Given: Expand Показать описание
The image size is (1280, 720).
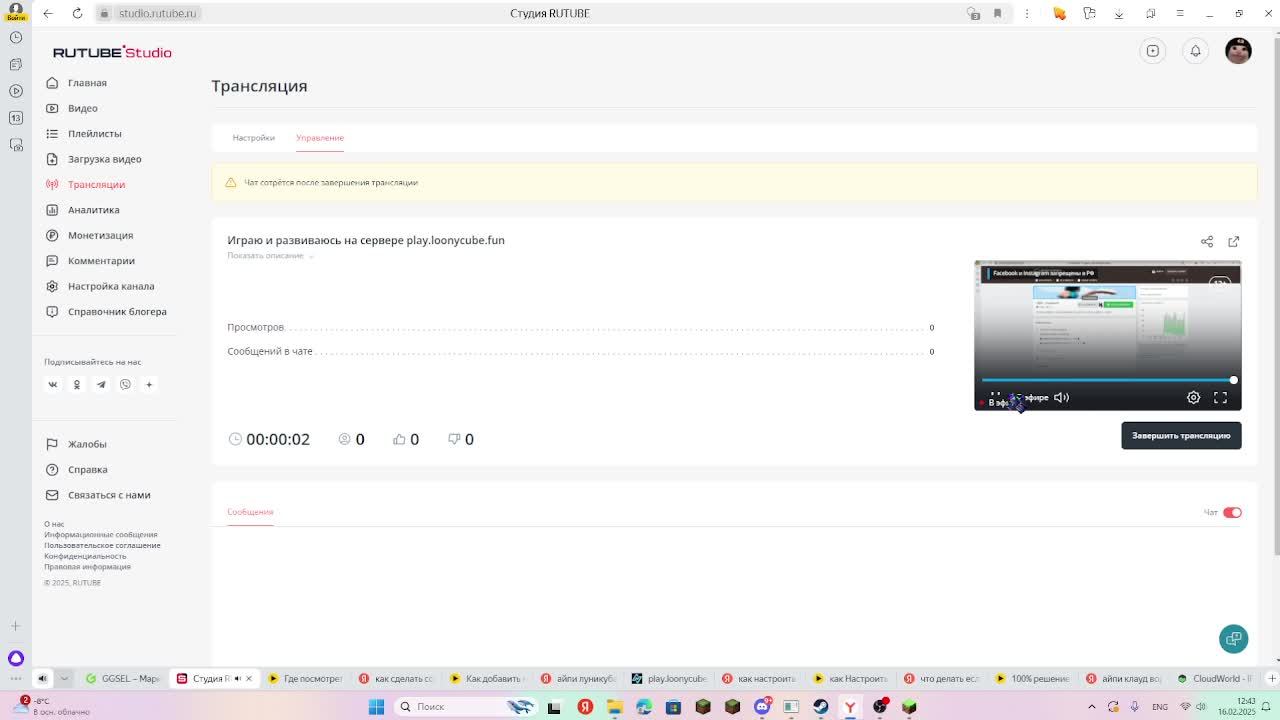Looking at the screenshot, I should click(270, 256).
